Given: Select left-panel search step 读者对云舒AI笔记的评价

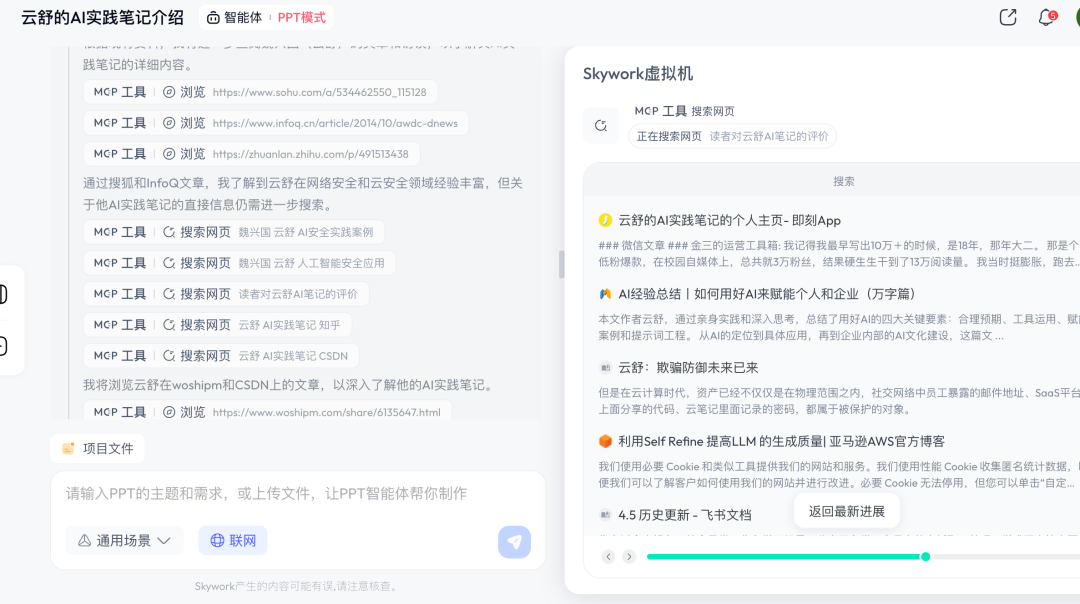Looking at the screenshot, I should coord(226,294).
